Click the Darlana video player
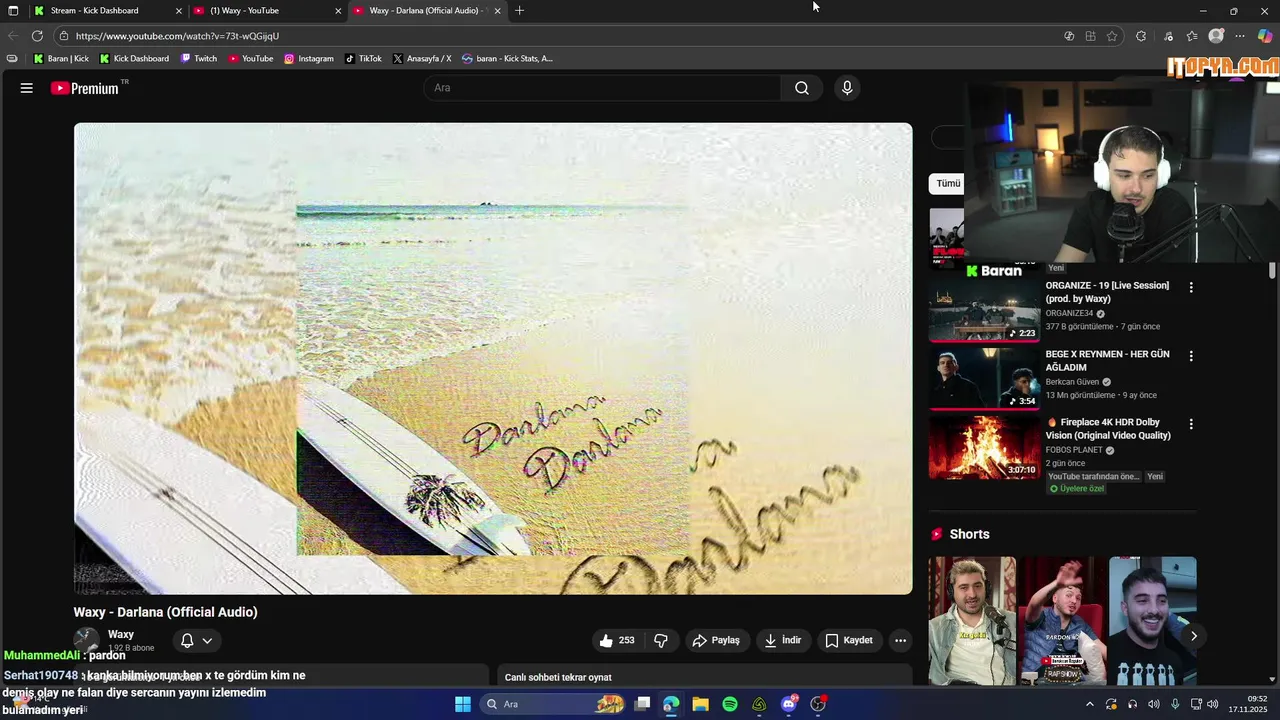This screenshot has width=1280, height=720. (493, 359)
